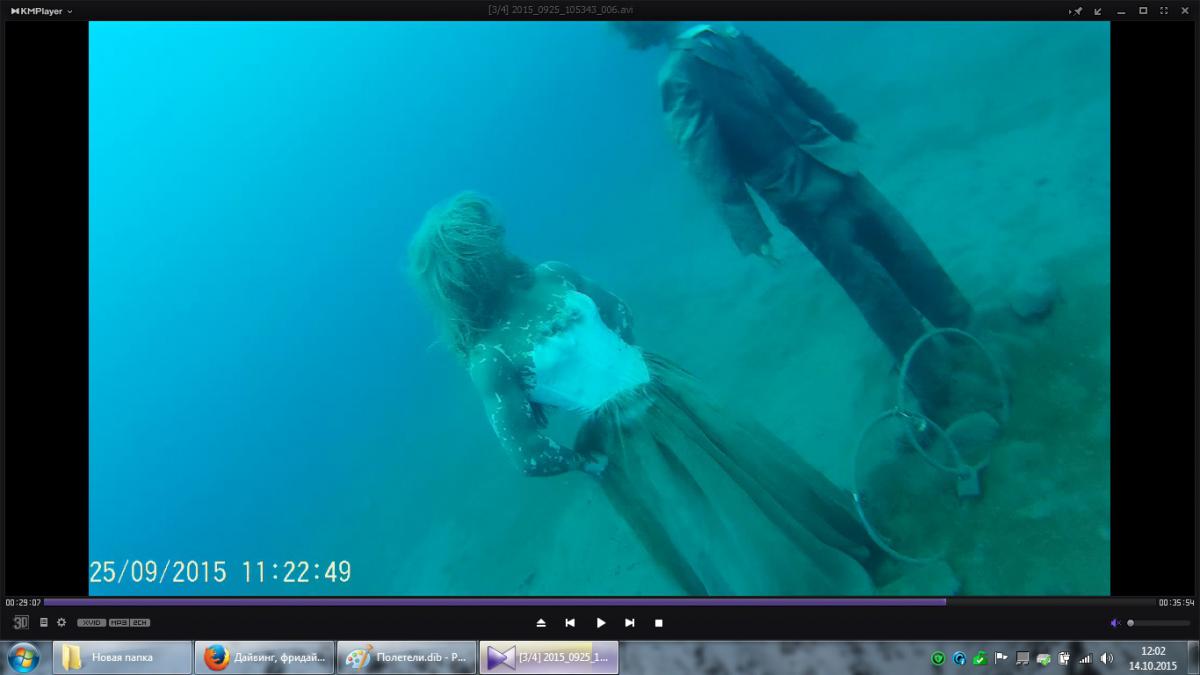Viewport: 1200px width, 675px height.
Task: Toggle always-on-top pin icon
Action: click(1077, 11)
